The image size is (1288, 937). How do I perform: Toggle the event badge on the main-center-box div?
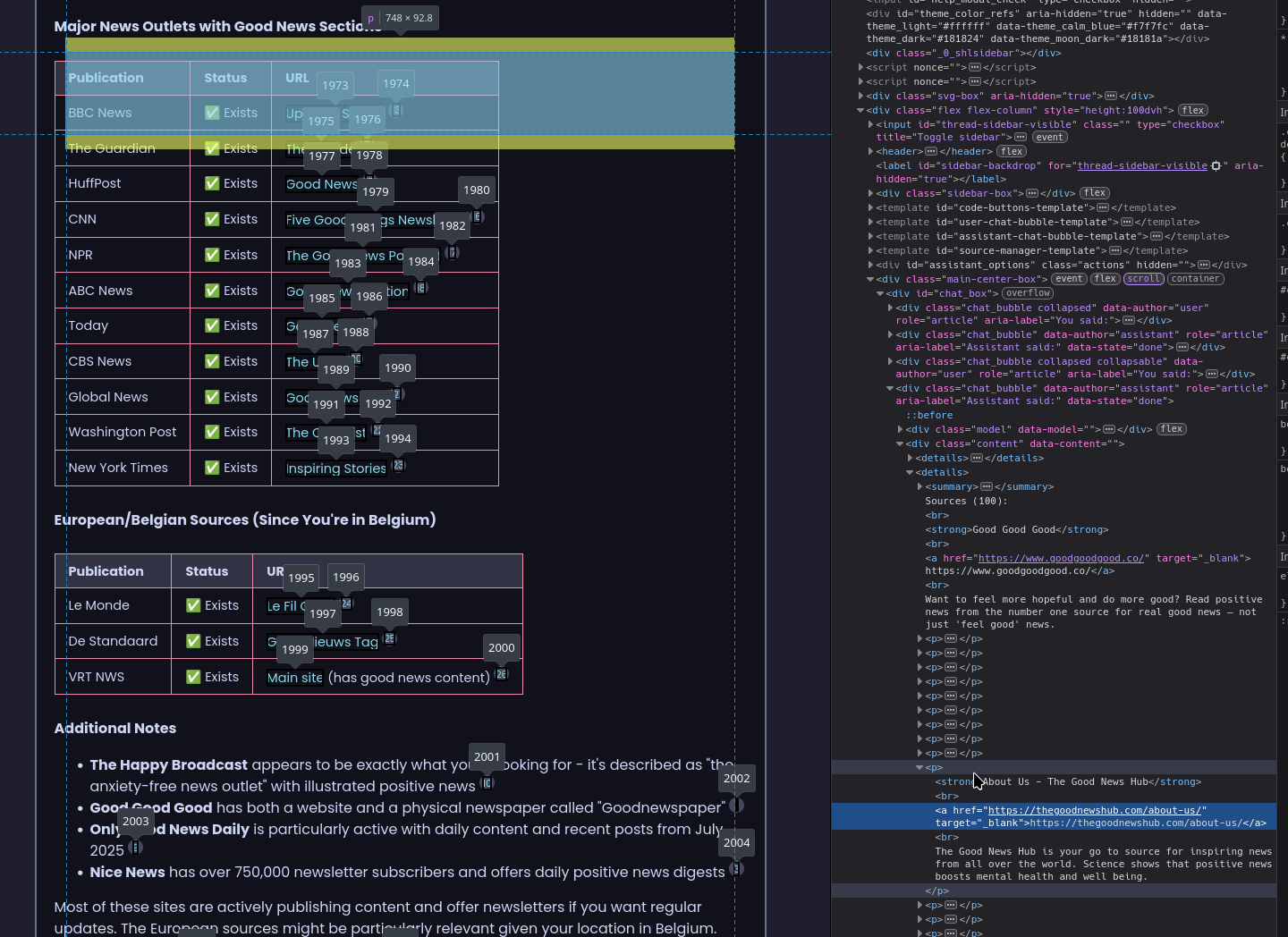(1070, 279)
